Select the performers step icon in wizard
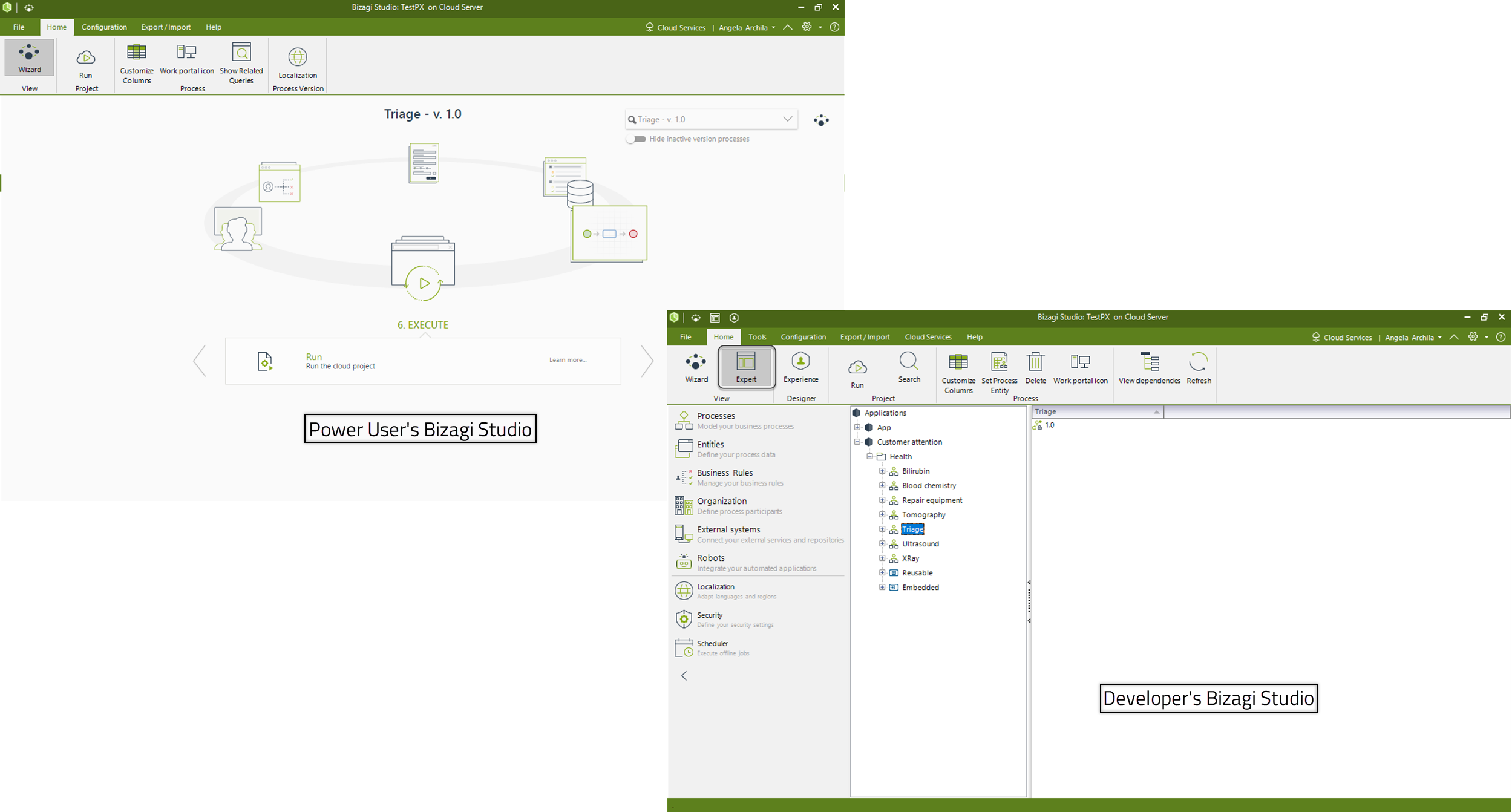1512x812 pixels. coord(238,229)
